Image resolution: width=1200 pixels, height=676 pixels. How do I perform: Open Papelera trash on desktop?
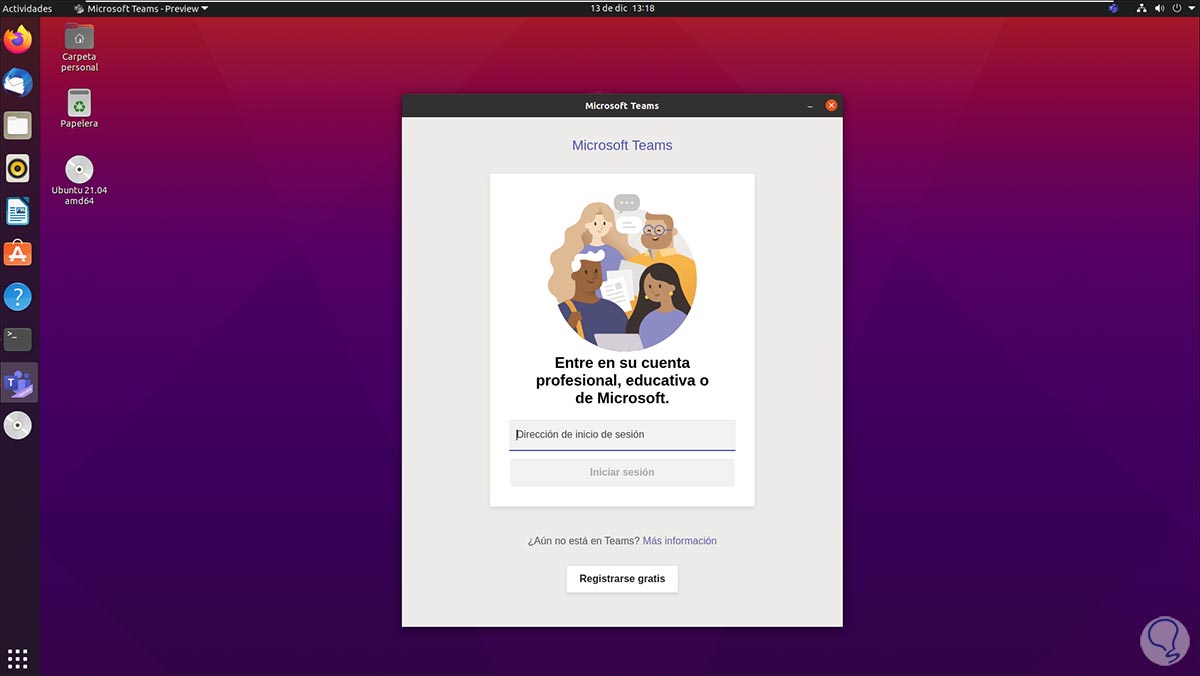pos(79,108)
